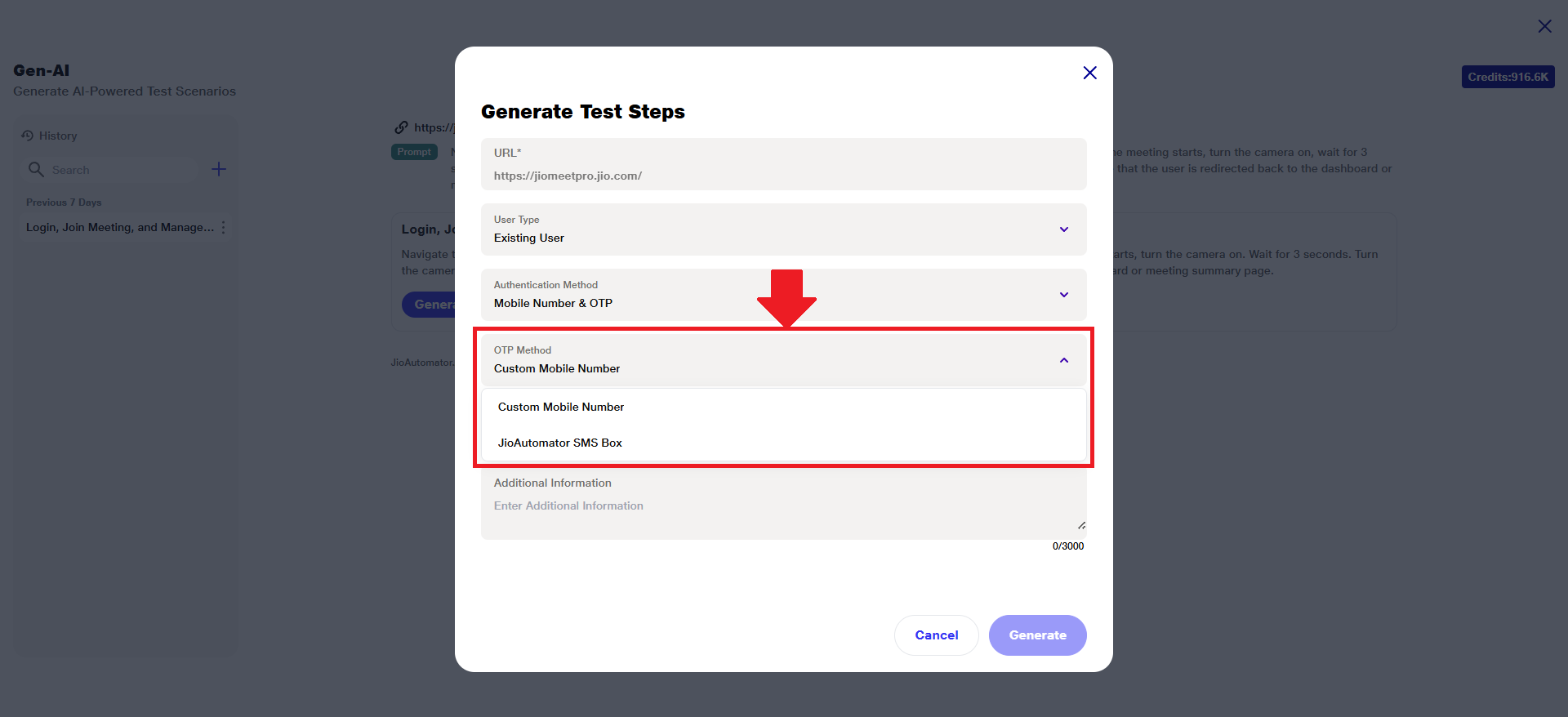
Task: Open the Authentication Method dropdown
Action: coord(1063,295)
